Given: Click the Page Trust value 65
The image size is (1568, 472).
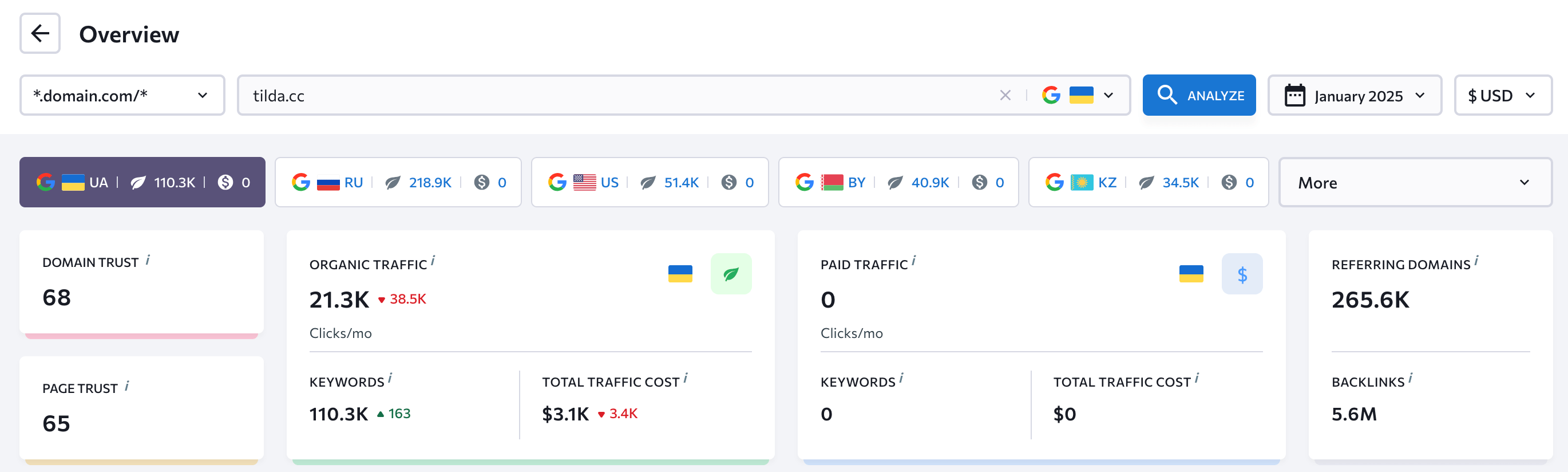Looking at the screenshot, I should 56,423.
